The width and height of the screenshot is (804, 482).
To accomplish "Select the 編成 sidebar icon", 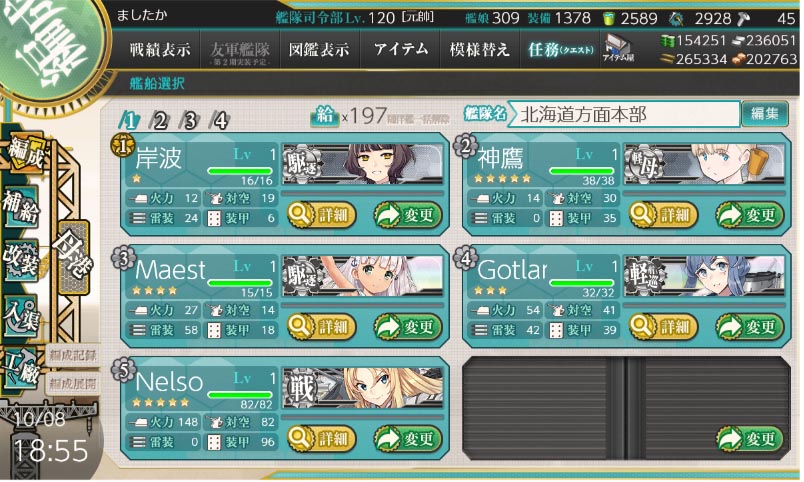I will pos(25,152).
